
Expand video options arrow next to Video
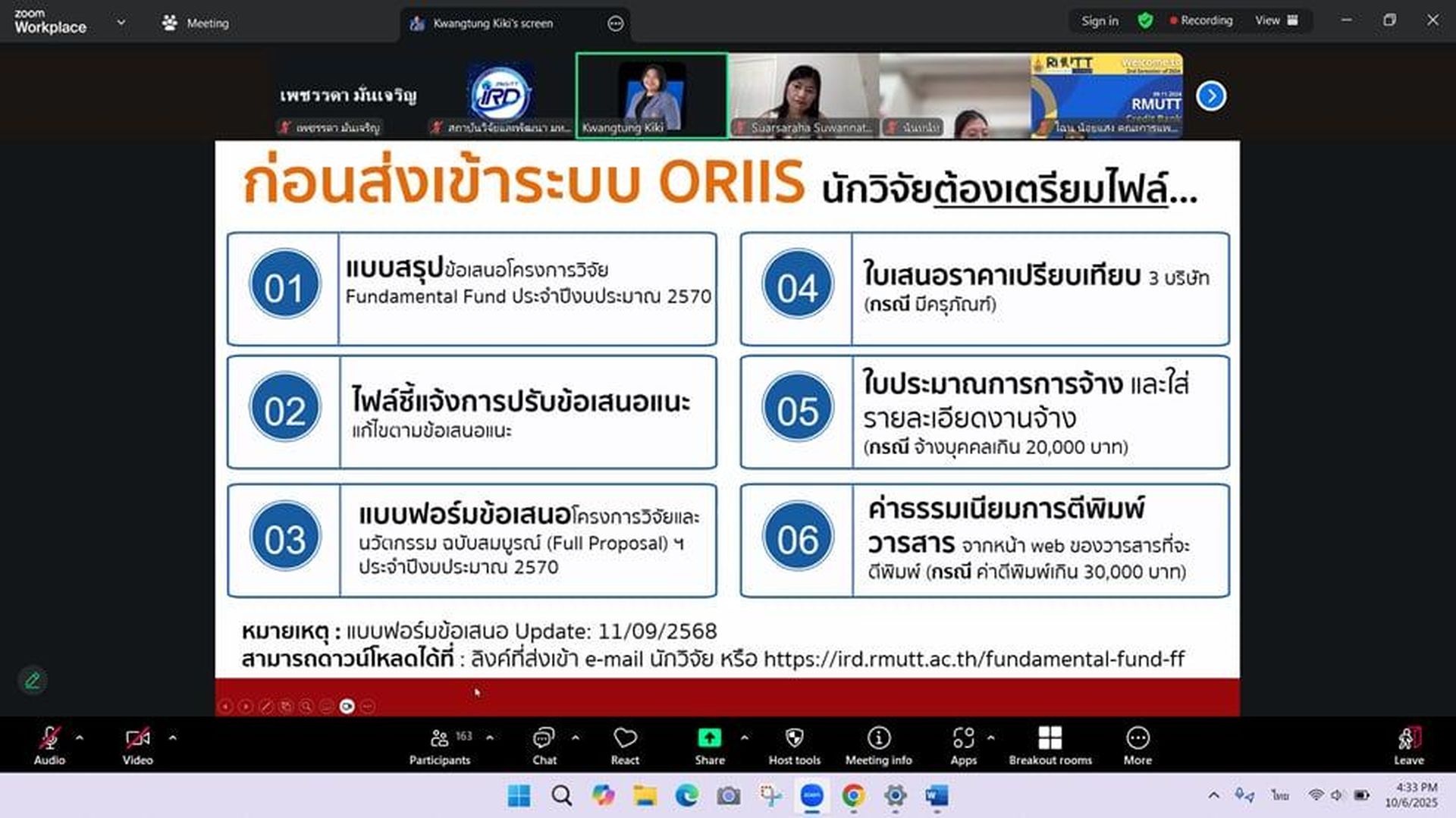[x=173, y=737]
